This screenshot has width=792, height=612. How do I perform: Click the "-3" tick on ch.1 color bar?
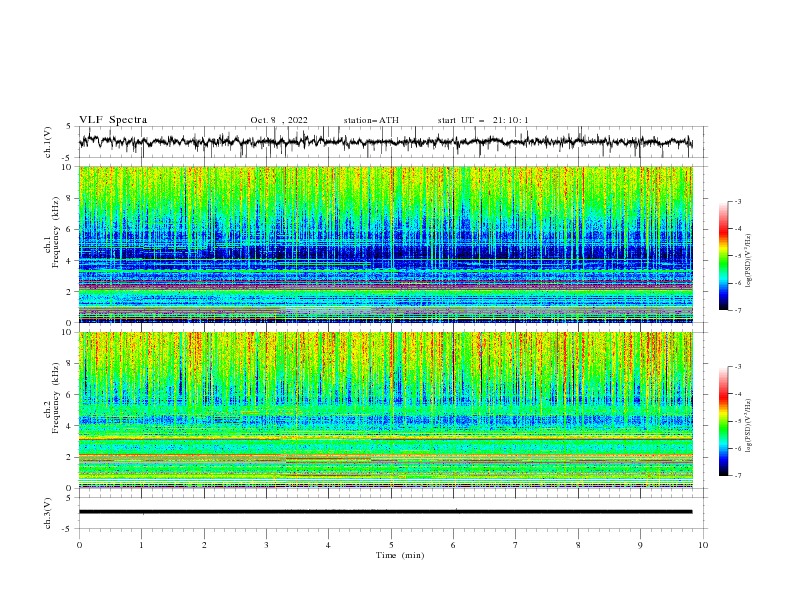(x=737, y=201)
